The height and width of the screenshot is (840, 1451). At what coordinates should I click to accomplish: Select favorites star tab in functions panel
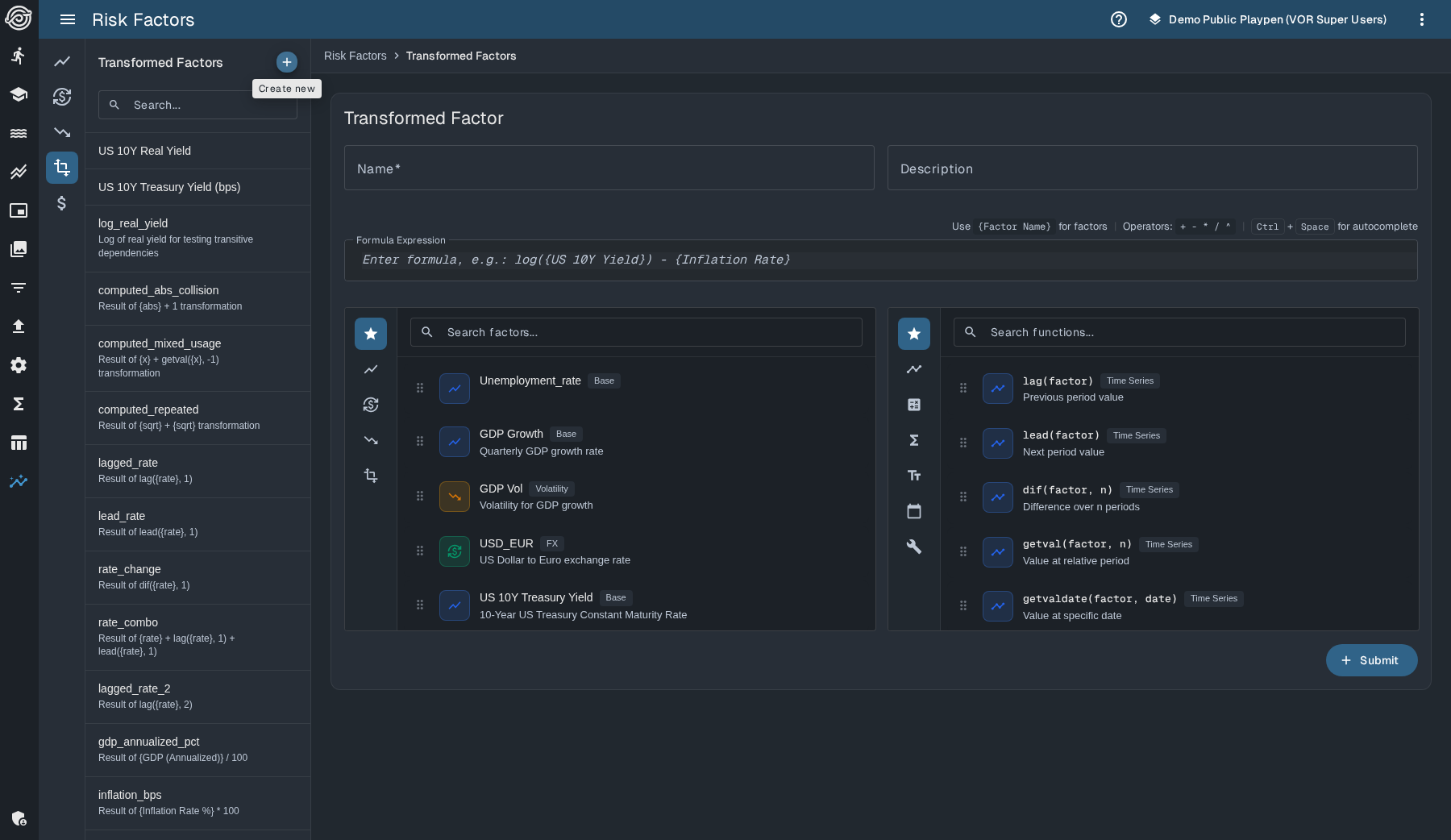[913, 334]
